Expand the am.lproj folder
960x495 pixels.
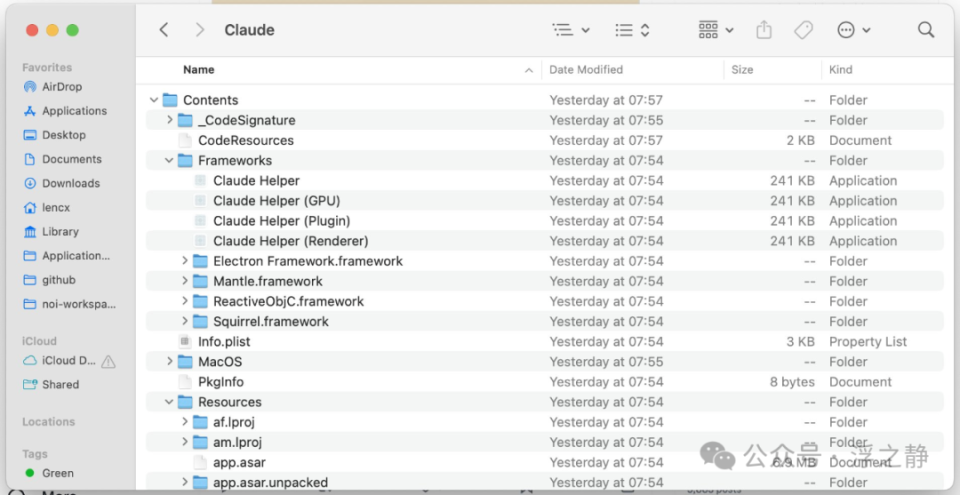185,442
